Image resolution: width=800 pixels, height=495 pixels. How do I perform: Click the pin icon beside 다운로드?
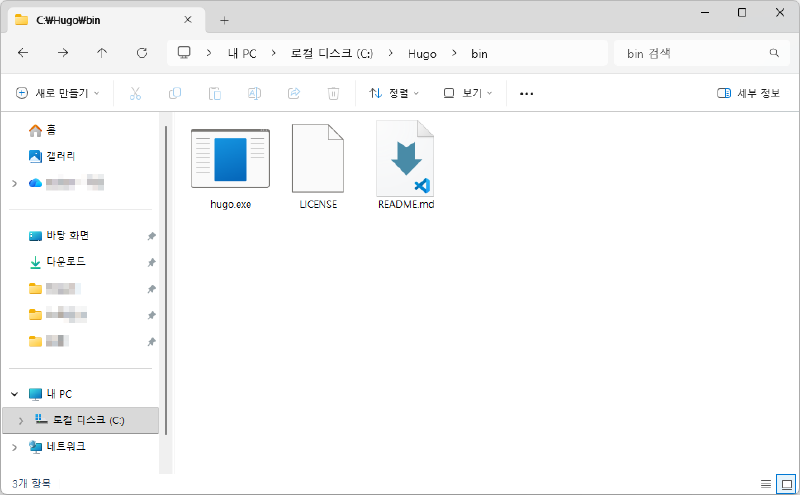[x=152, y=262]
